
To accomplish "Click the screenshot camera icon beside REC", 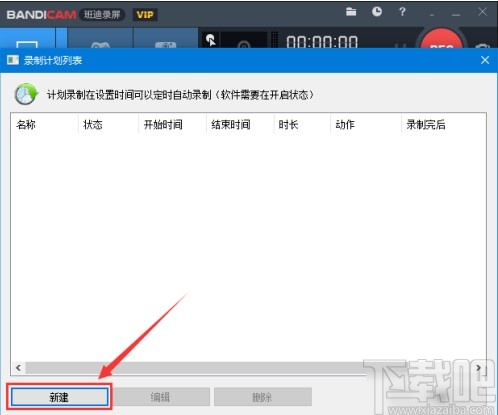I will click(x=482, y=46).
